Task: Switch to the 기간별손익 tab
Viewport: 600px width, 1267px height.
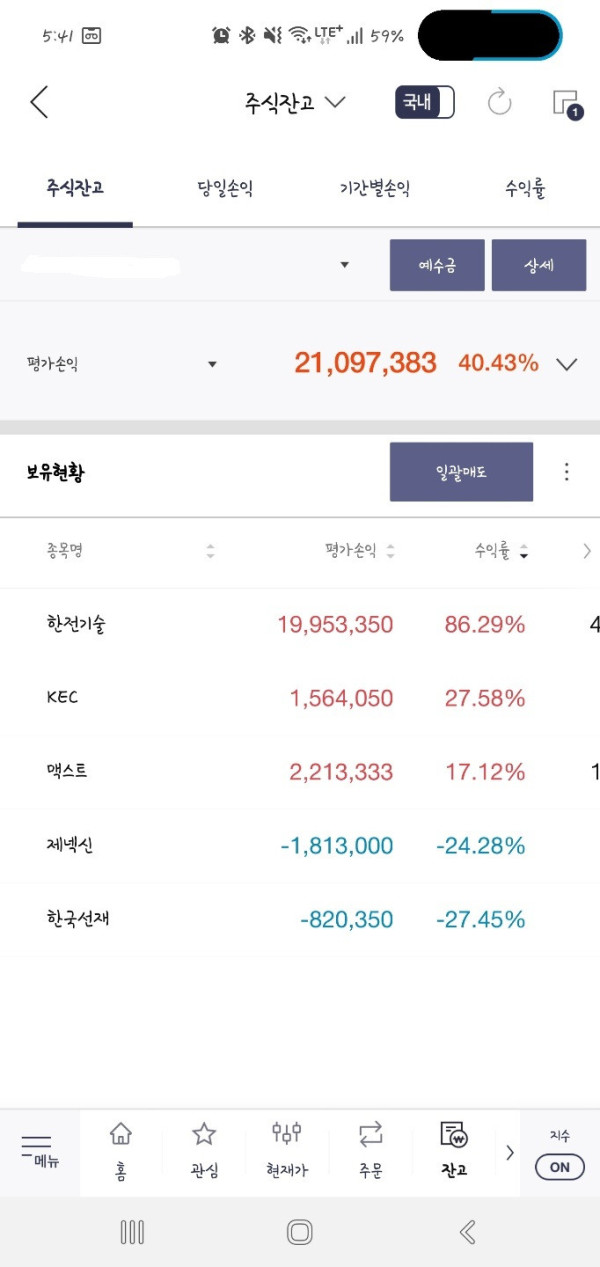Action: point(375,189)
